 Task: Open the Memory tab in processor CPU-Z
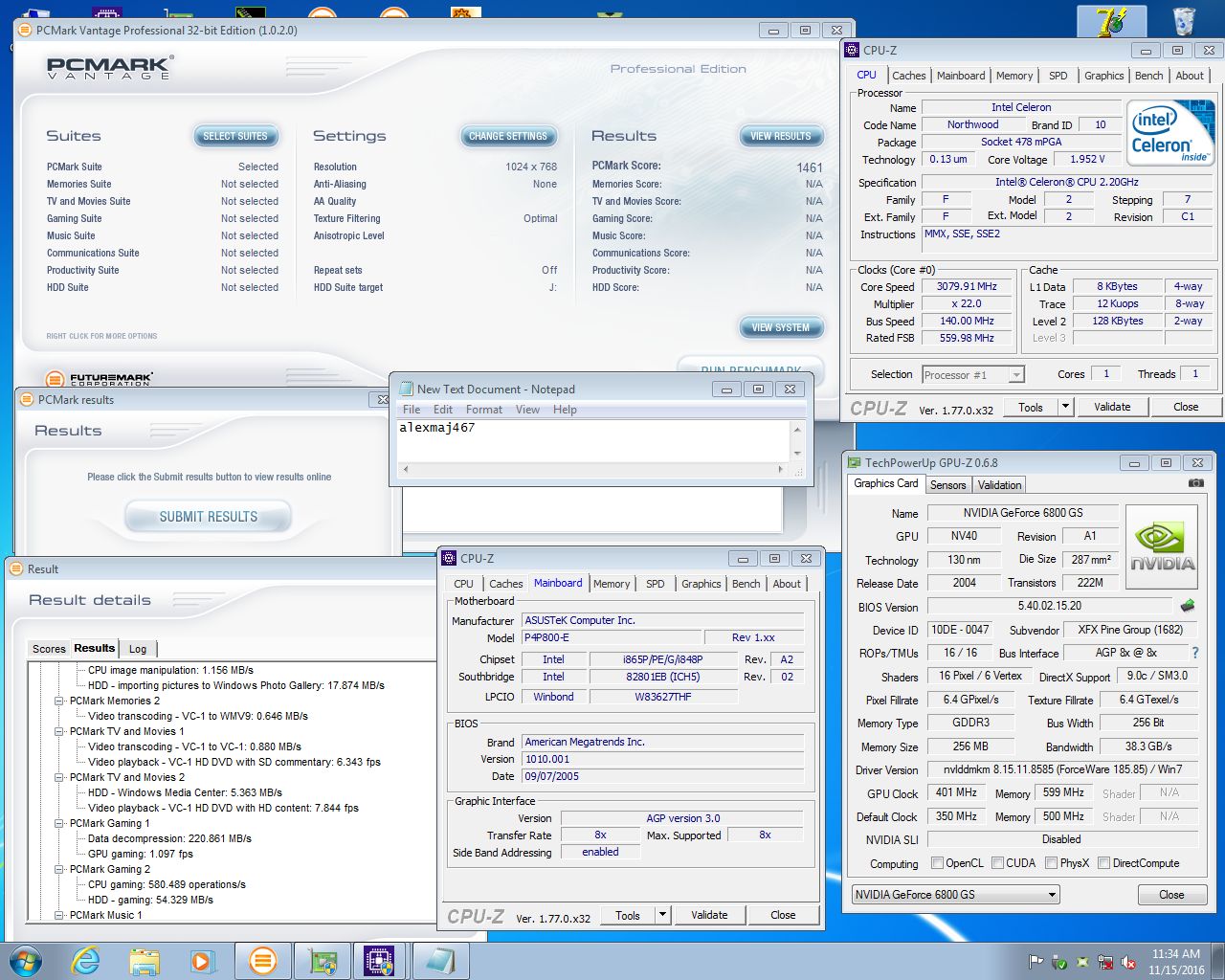[x=1014, y=76]
